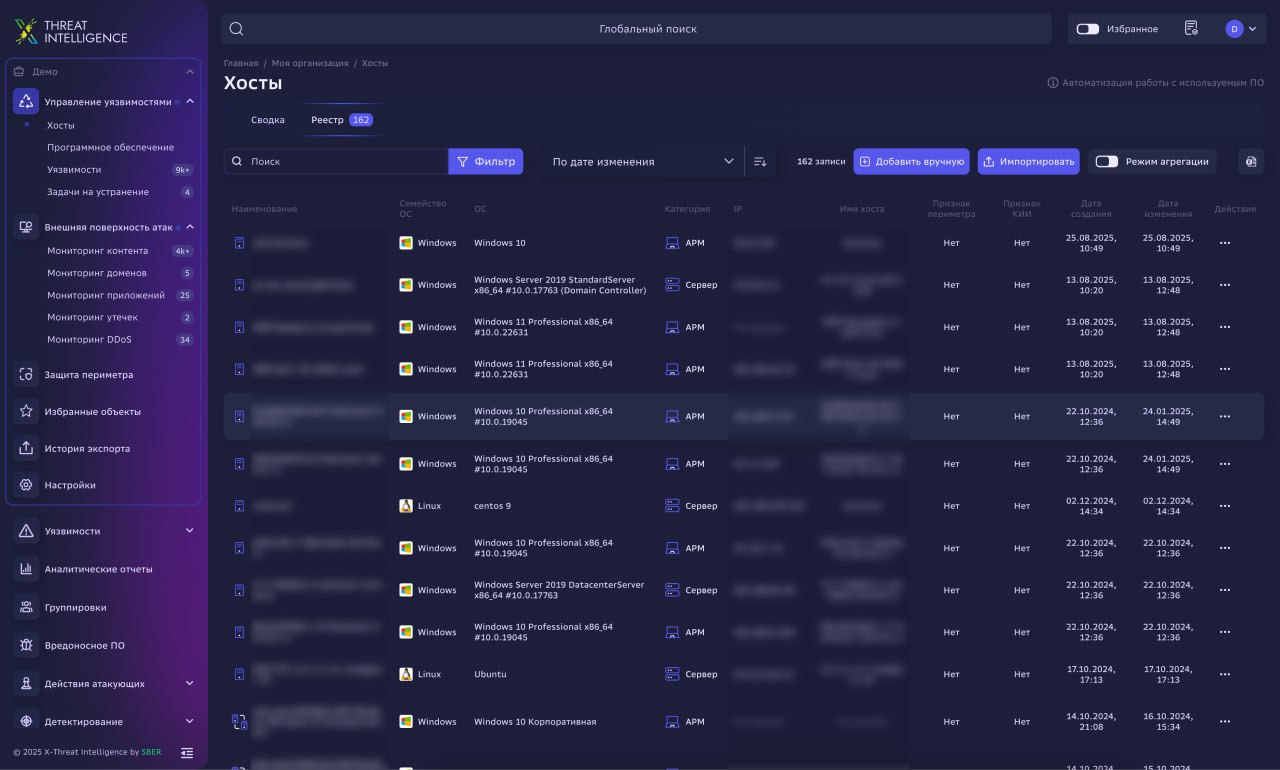This screenshot has width=1280, height=770.
Task: Switch to the Сводка tab
Action: pyautogui.click(x=267, y=120)
